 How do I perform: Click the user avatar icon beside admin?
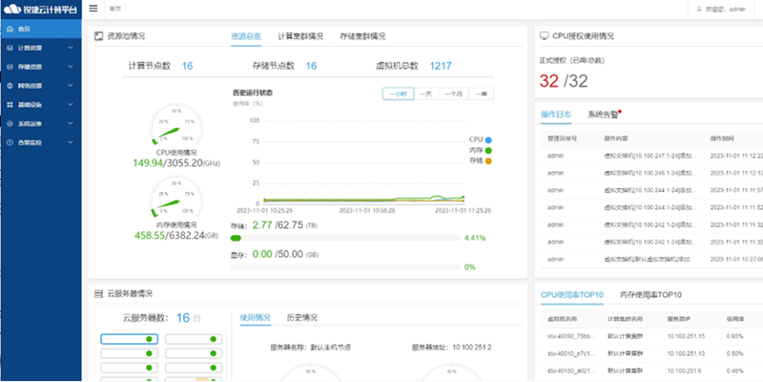click(x=700, y=9)
